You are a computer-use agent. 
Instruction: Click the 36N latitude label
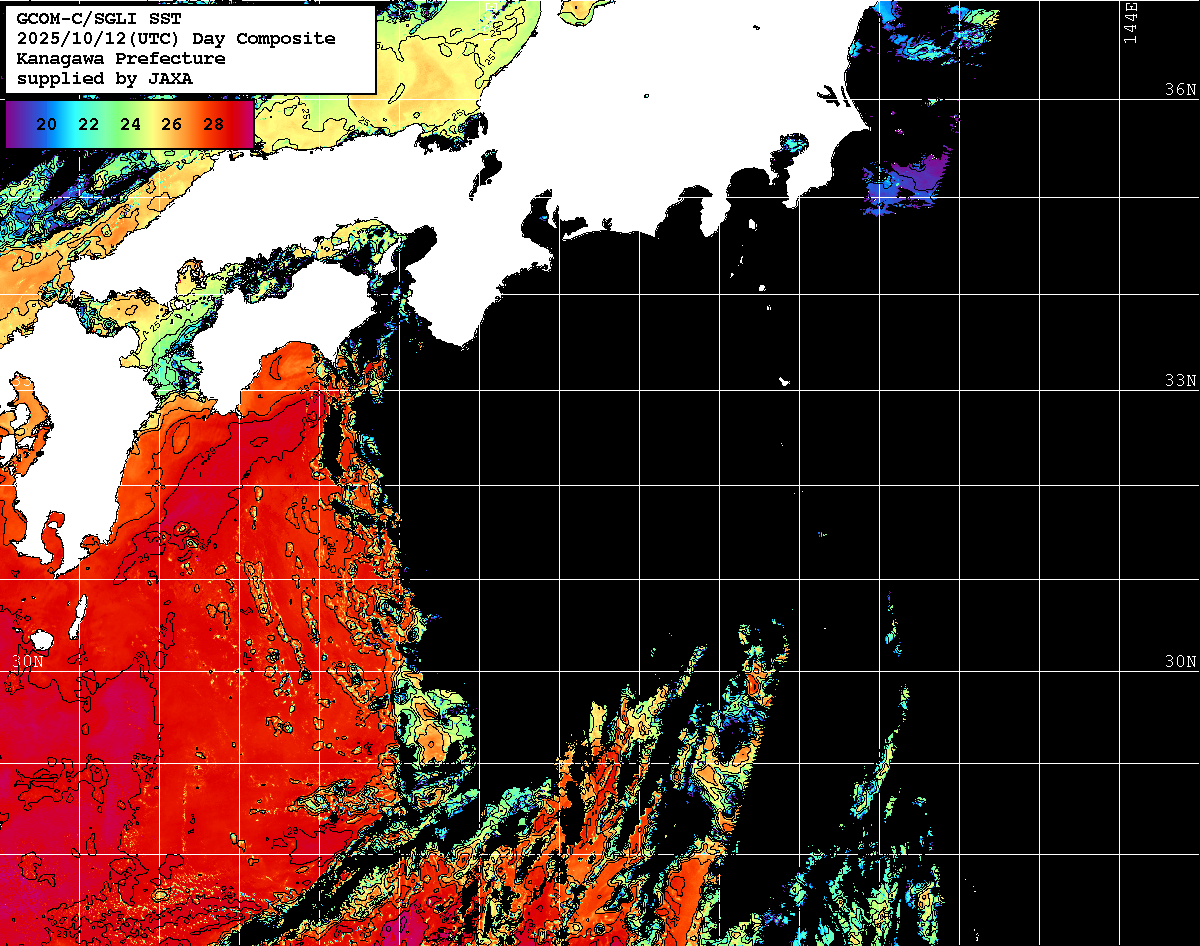[x=1180, y=89]
